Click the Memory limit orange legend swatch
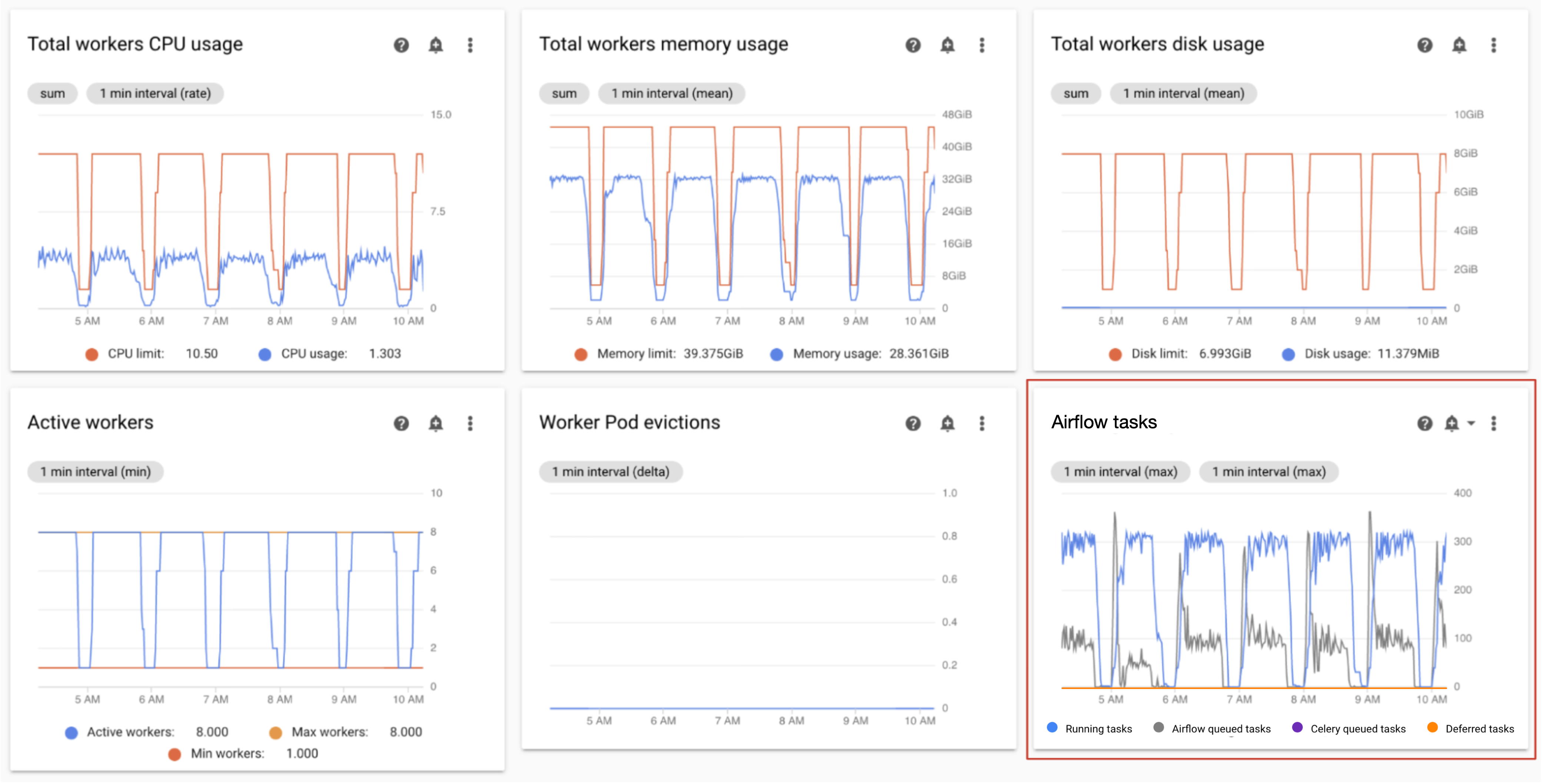1543x784 pixels. (x=580, y=355)
